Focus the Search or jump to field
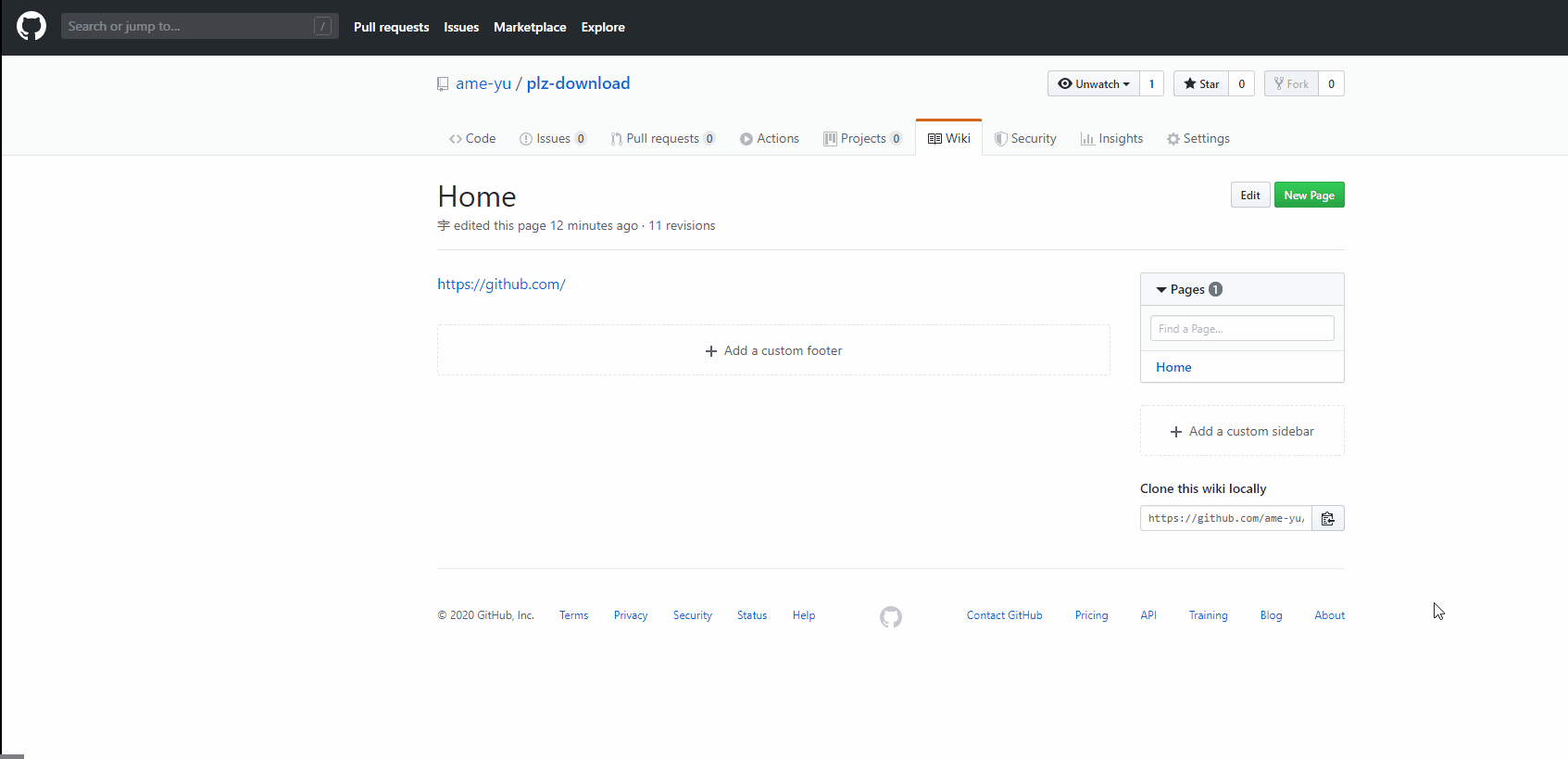 point(199,26)
